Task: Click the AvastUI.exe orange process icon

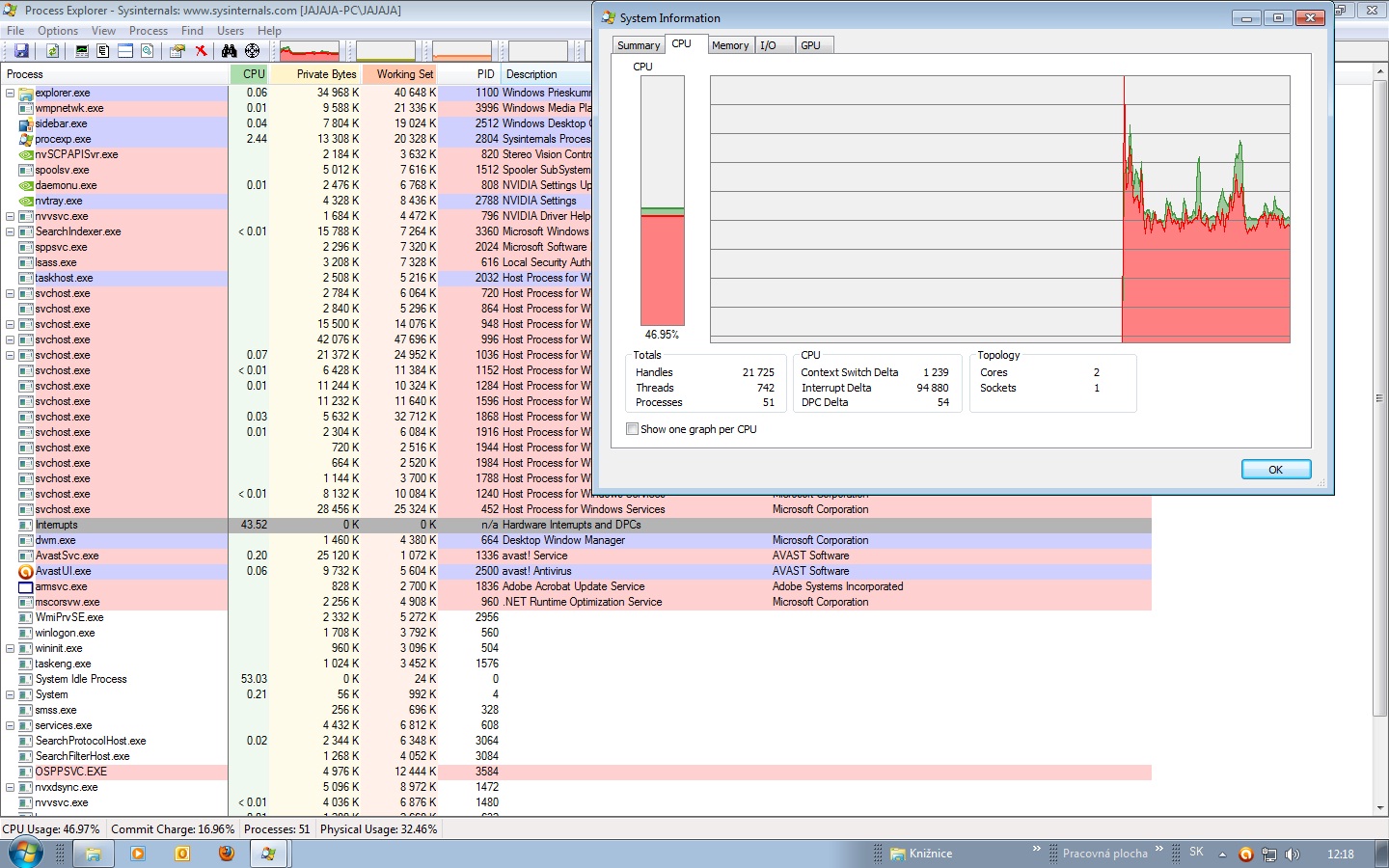Action: [26, 571]
